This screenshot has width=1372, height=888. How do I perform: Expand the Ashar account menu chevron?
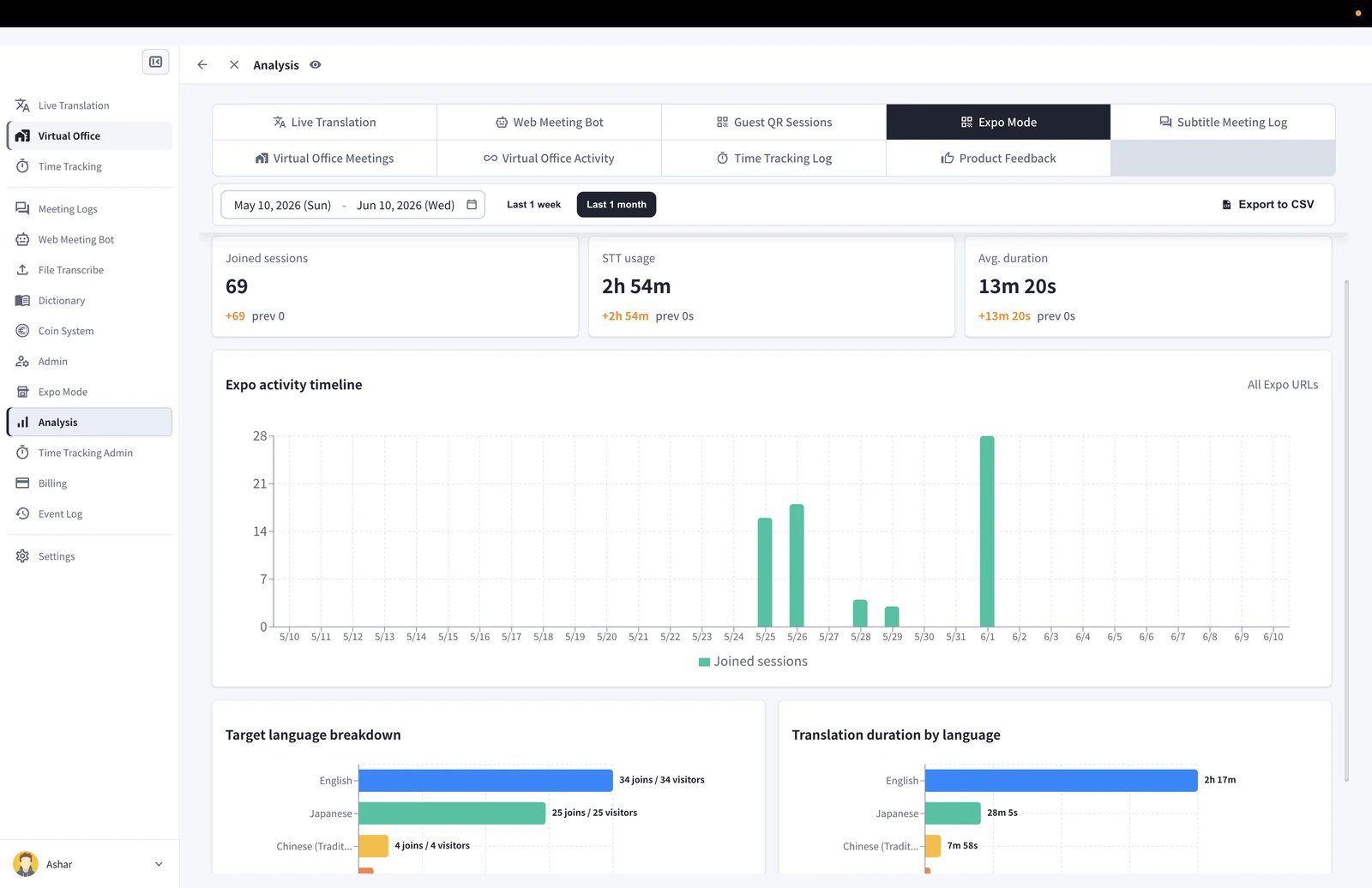pyautogui.click(x=159, y=864)
